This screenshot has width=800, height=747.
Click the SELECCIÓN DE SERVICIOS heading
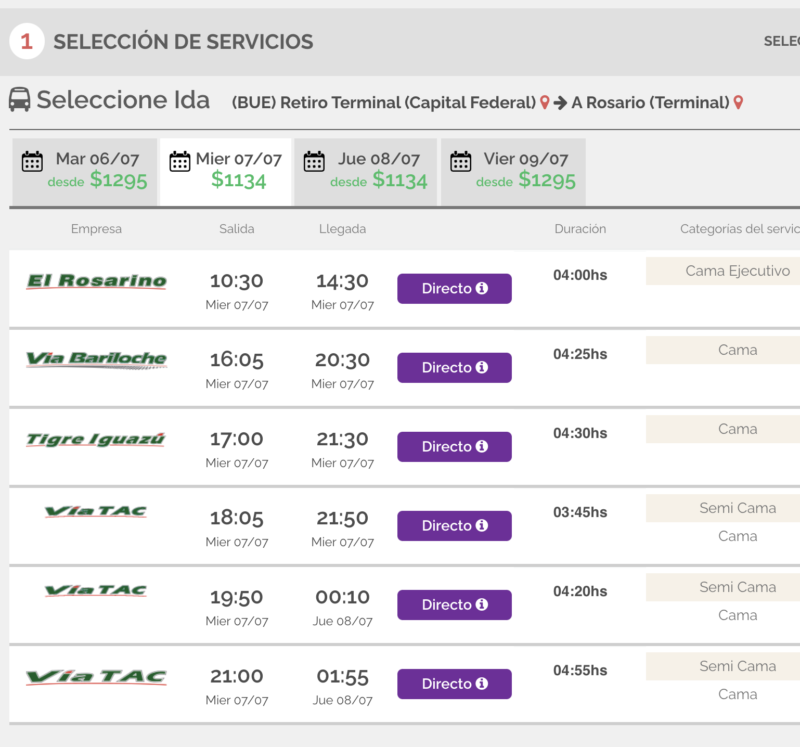coord(183,42)
